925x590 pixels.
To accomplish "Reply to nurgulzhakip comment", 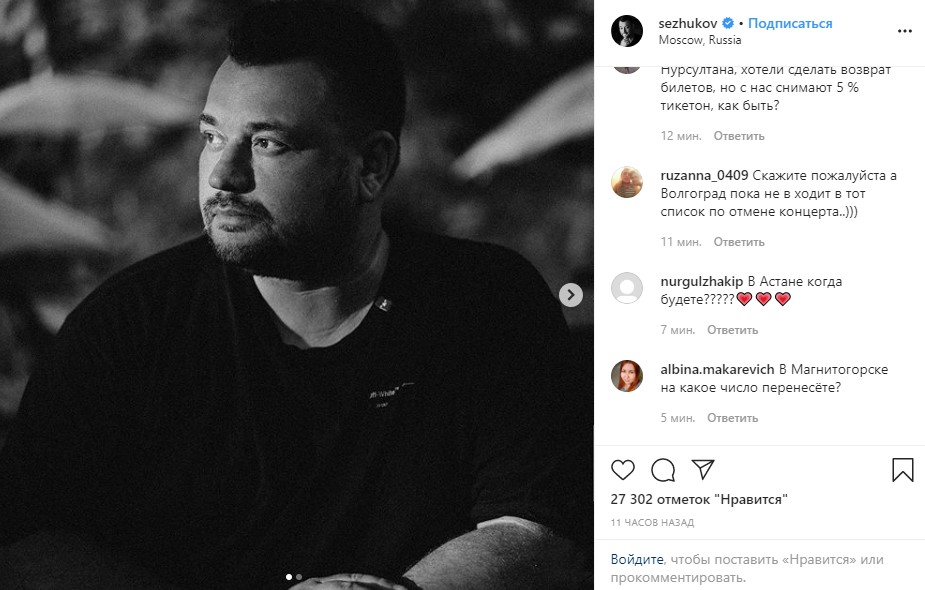I will click(x=732, y=330).
